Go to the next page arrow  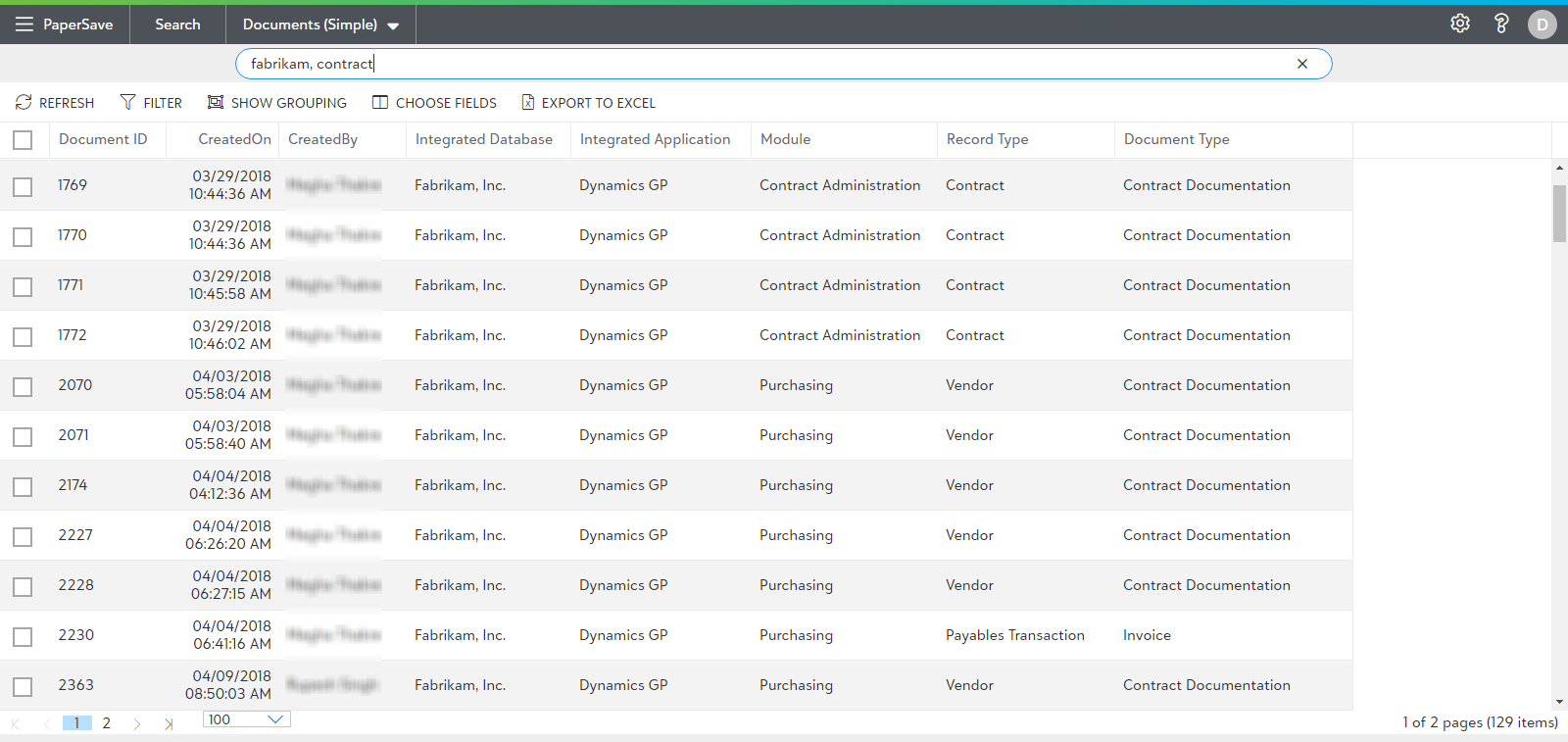pos(137,723)
